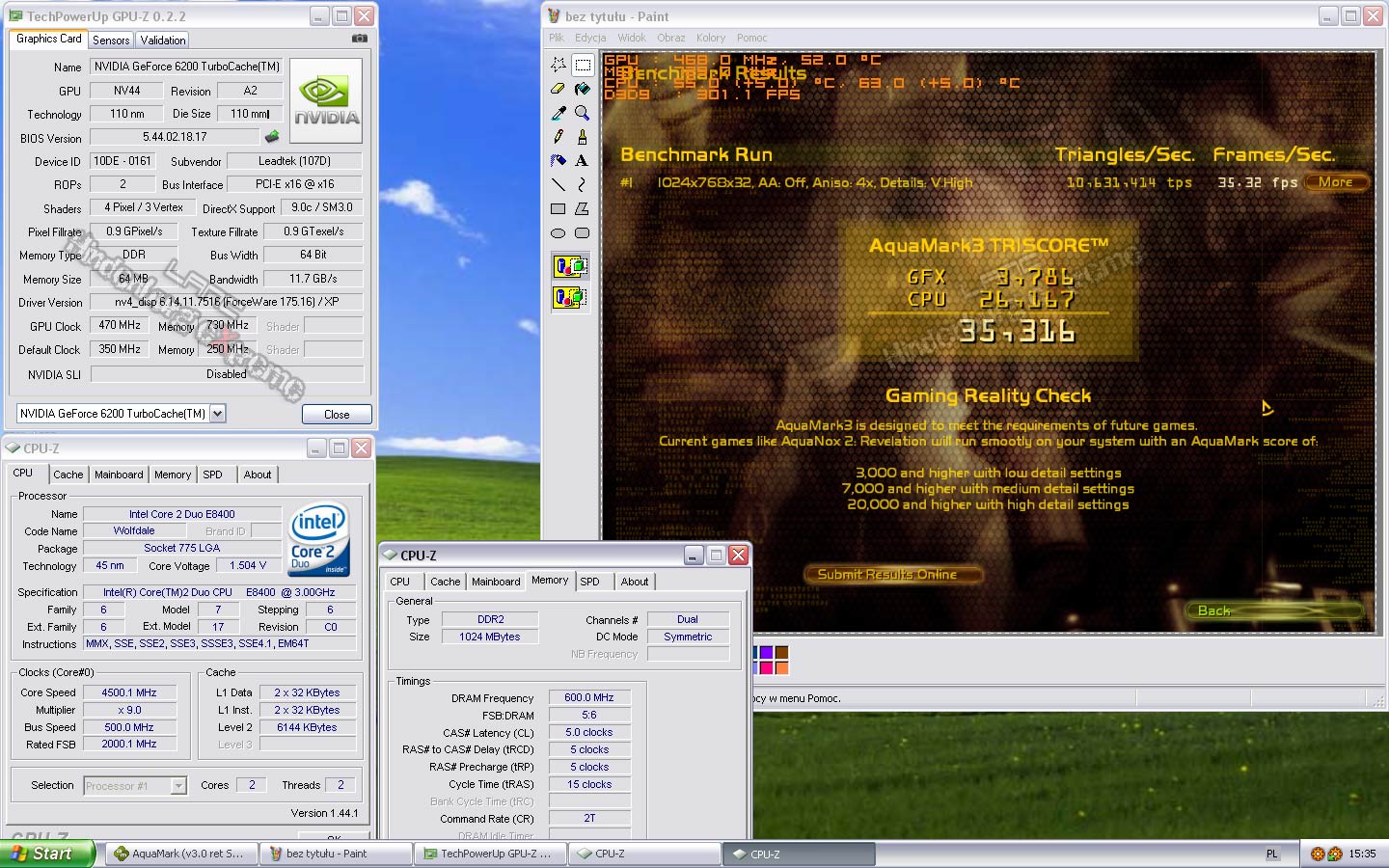This screenshot has height=868, width=1389.
Task: Select the Curve tool in Paint
Action: coord(583,184)
